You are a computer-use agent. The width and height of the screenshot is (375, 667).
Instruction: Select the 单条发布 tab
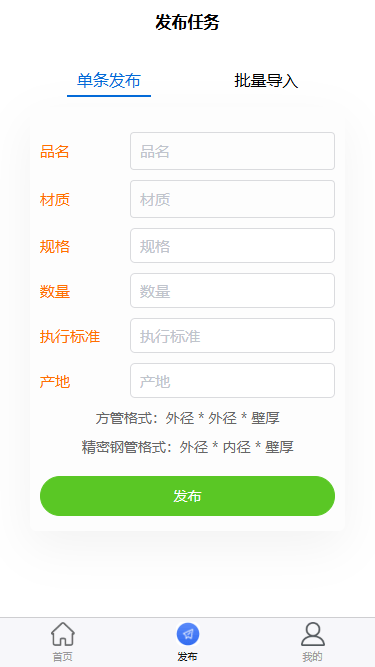[x=109, y=80]
